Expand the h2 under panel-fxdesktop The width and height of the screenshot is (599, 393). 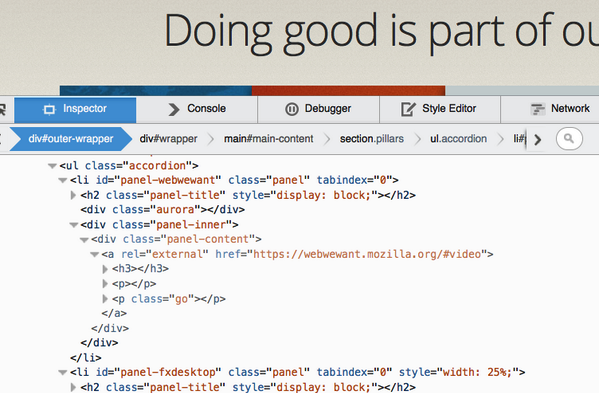point(73,387)
